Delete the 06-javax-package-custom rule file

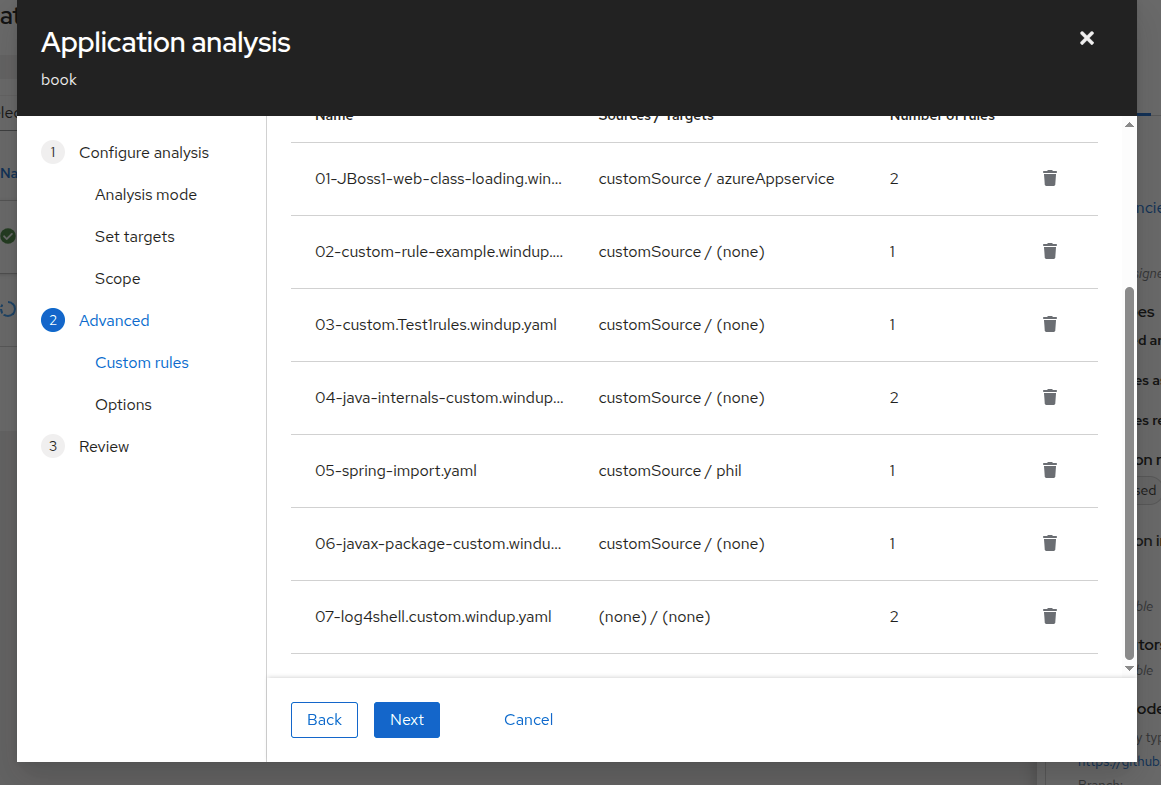(1049, 543)
